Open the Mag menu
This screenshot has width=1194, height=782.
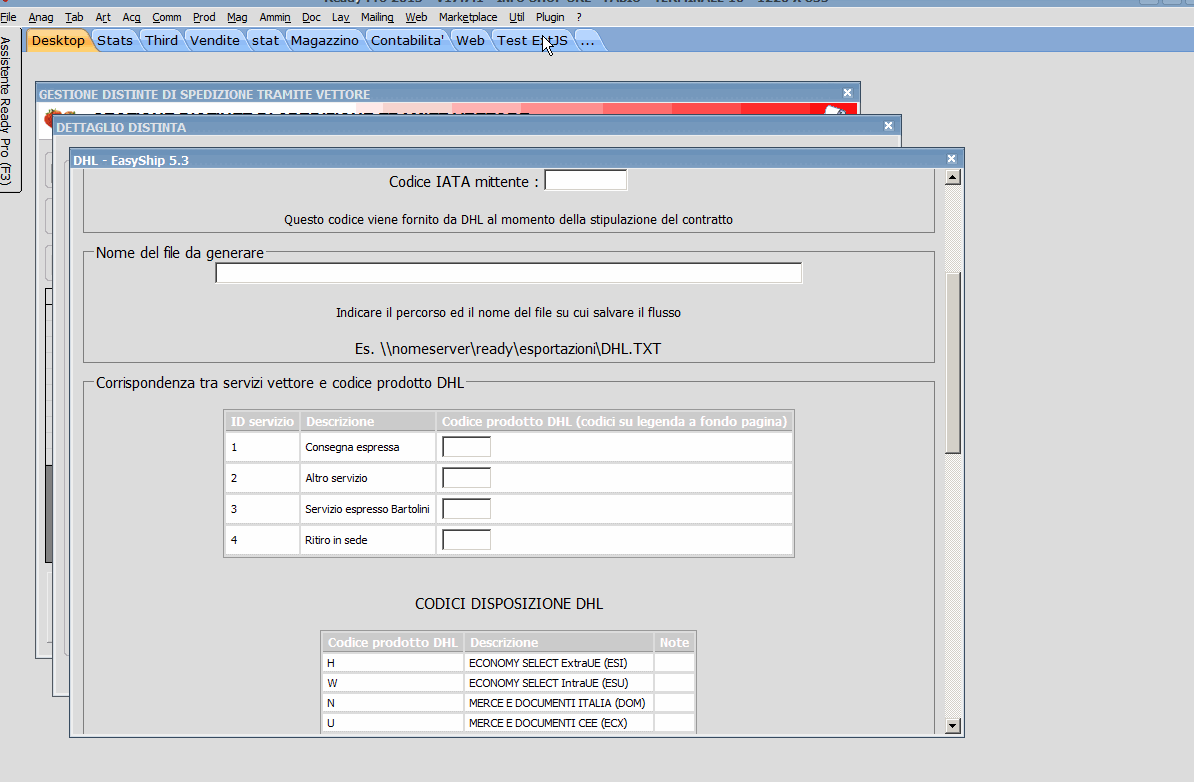[237, 17]
